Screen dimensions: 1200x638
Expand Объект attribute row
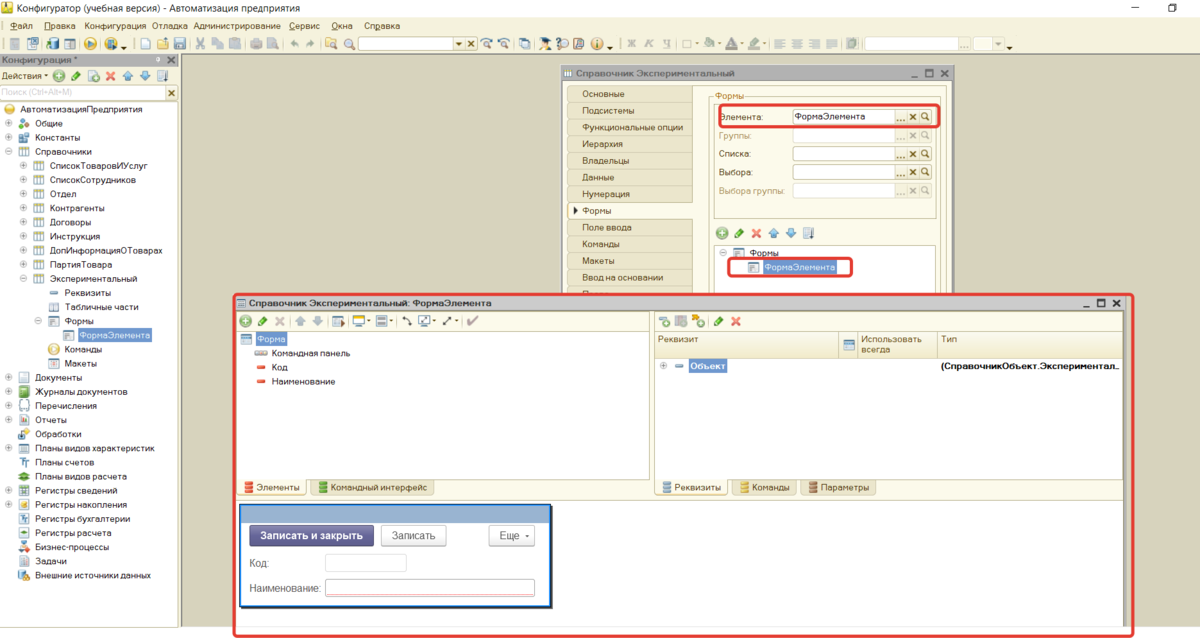point(663,366)
